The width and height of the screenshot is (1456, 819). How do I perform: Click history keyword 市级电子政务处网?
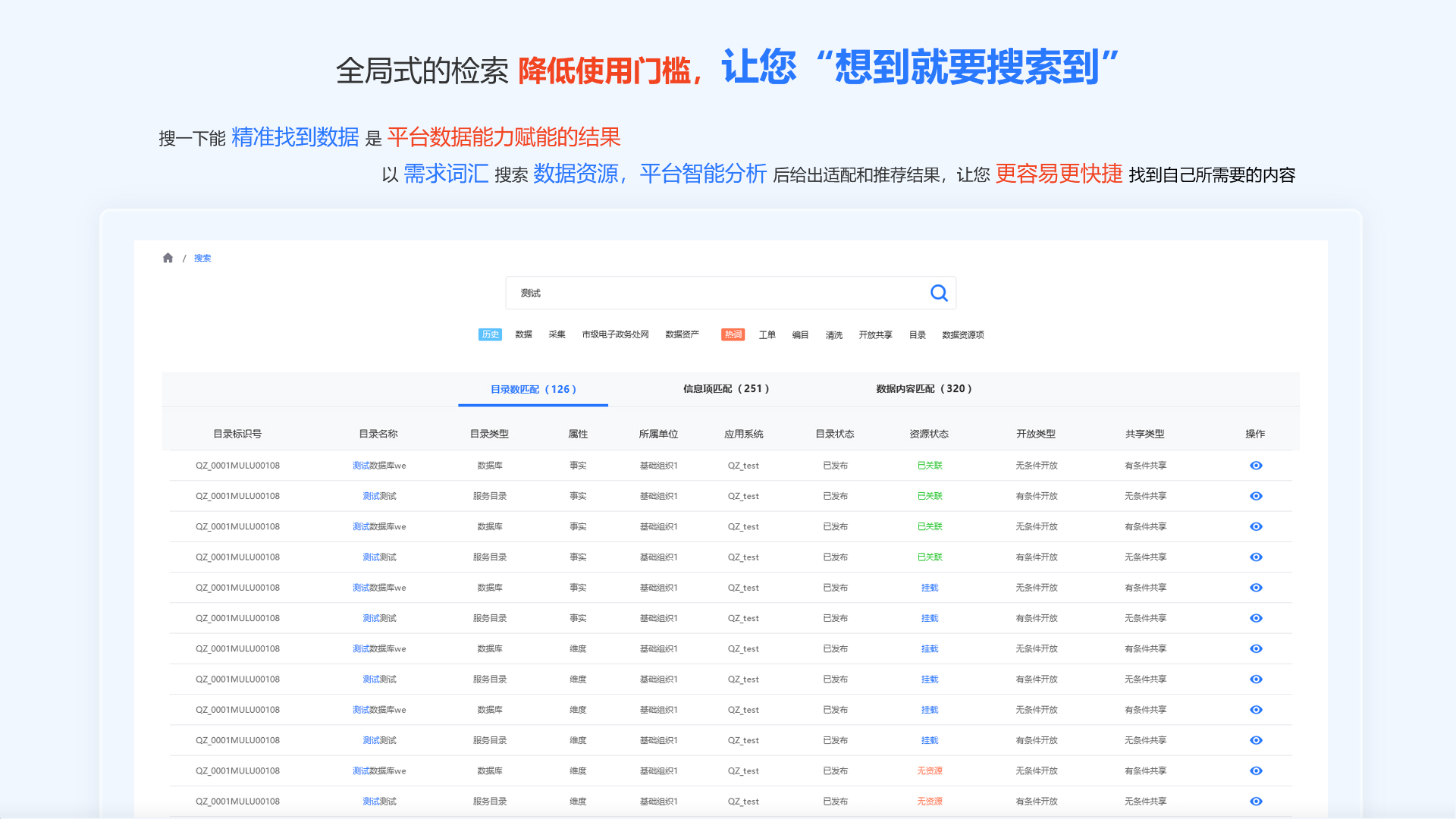pyautogui.click(x=615, y=334)
